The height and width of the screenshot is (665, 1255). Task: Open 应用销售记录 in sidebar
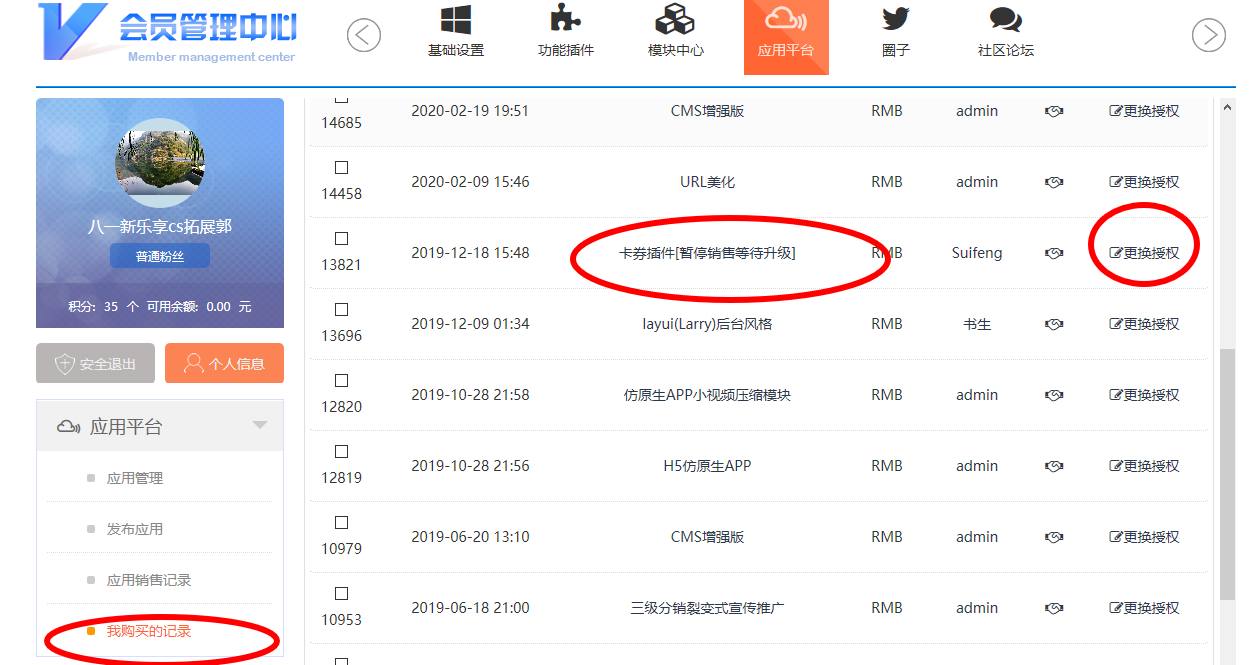[x=148, y=580]
